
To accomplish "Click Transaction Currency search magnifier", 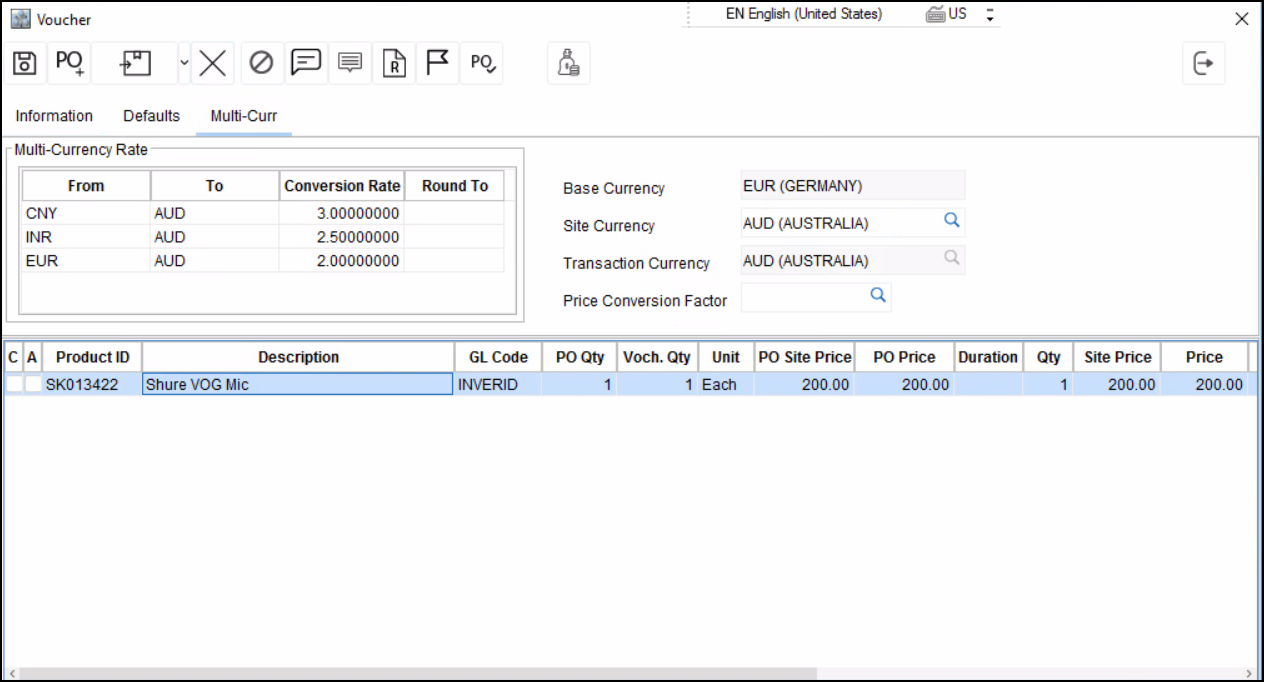I will pyautogui.click(x=952, y=258).
